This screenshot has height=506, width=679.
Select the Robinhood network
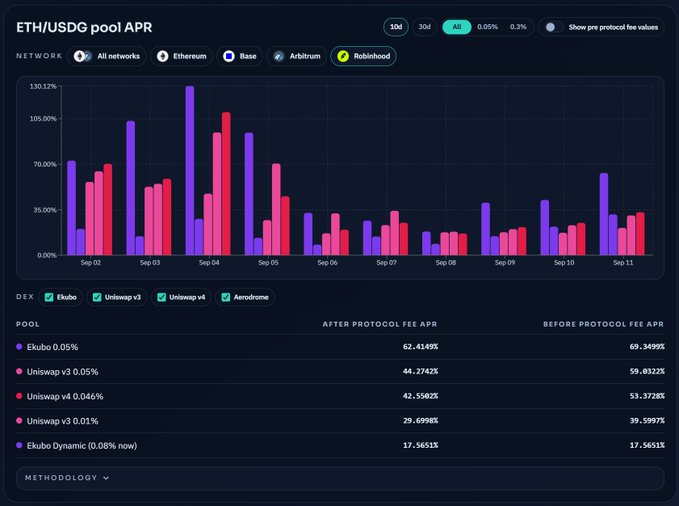point(363,56)
